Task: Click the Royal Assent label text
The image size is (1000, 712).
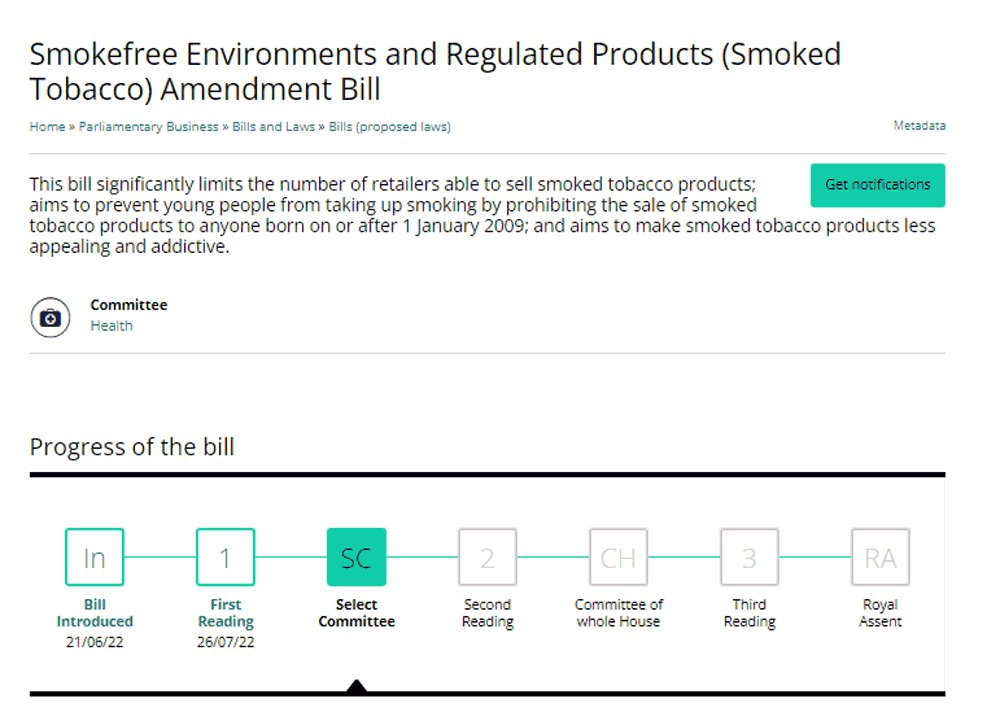Action: click(x=880, y=612)
